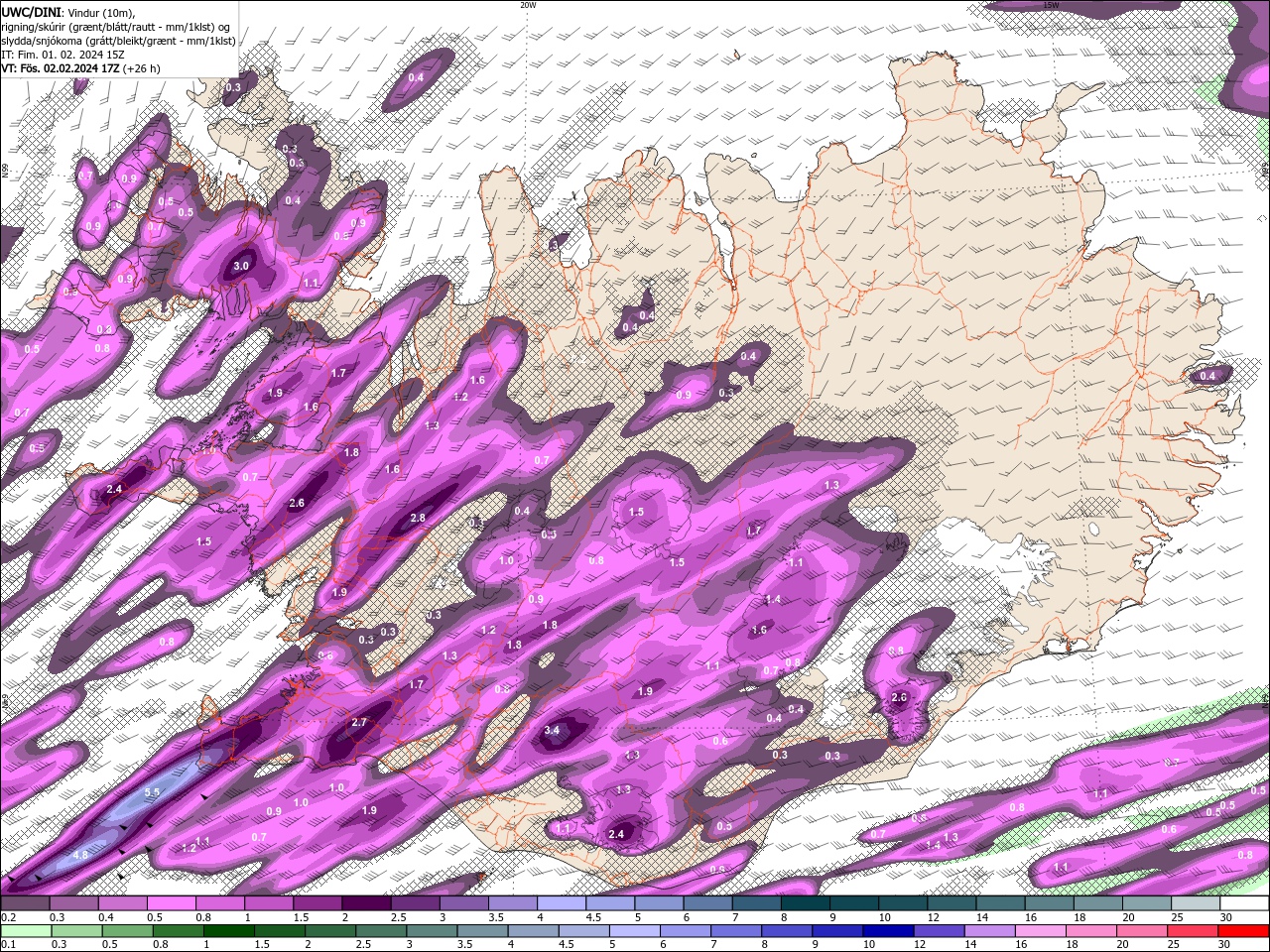Click the '15W' longitude label
The image size is (1270, 952).
[x=1051, y=5]
